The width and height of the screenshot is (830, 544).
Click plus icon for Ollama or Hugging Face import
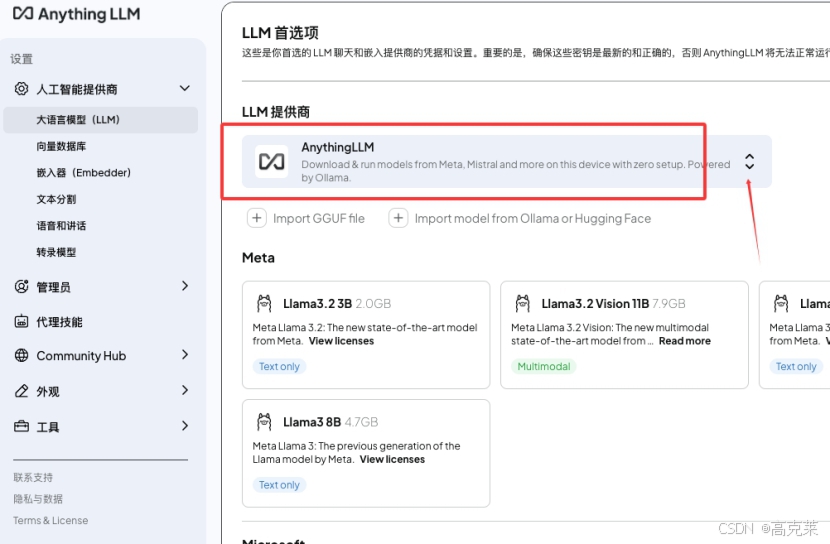398,218
